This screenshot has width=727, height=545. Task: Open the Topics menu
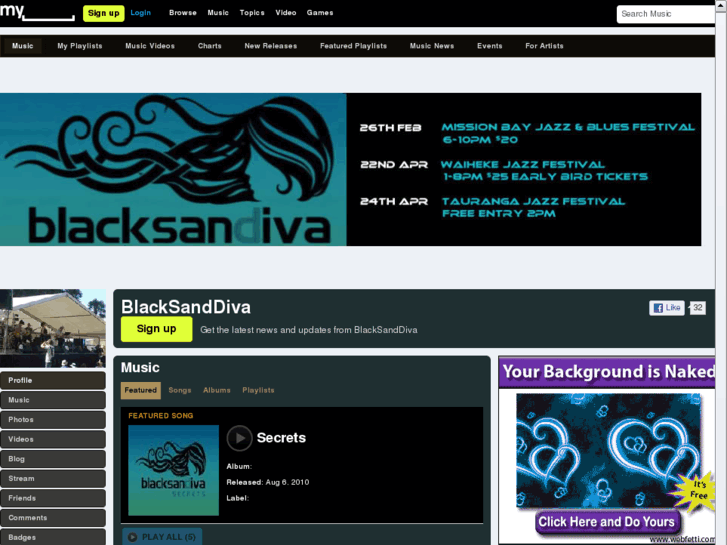(252, 13)
